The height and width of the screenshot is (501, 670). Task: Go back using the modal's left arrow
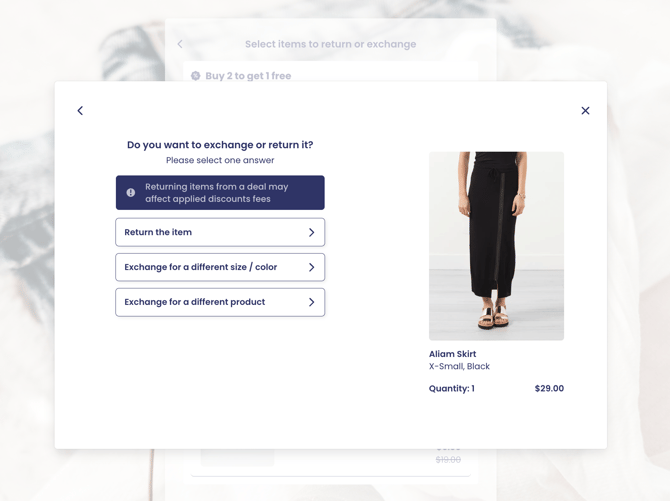pos(80,111)
